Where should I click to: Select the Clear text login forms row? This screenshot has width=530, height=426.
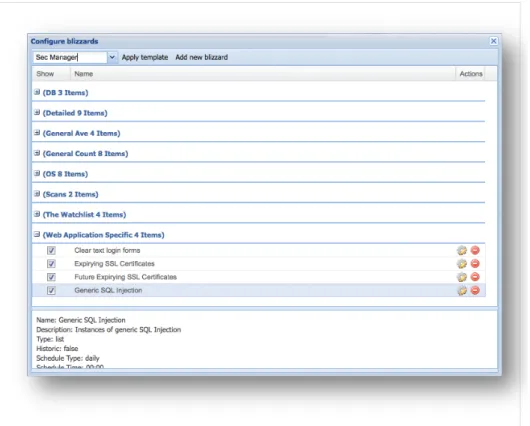point(259,251)
